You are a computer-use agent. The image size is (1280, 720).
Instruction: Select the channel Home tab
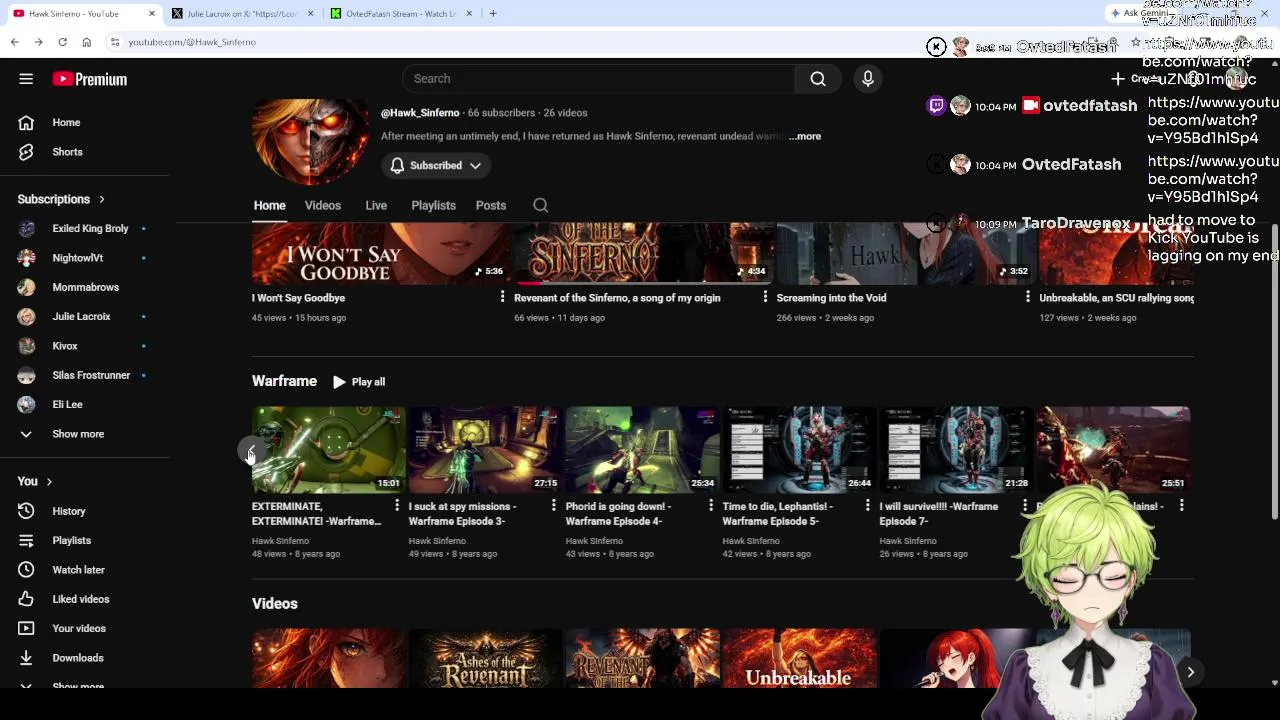pyautogui.click(x=269, y=205)
